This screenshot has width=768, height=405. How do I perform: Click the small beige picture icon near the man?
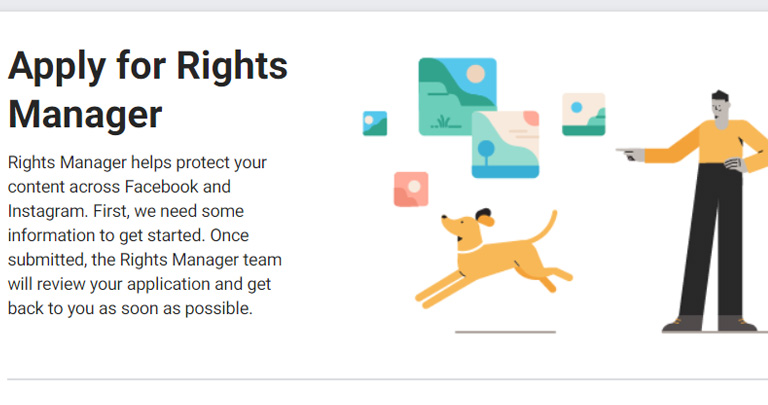coord(583,114)
